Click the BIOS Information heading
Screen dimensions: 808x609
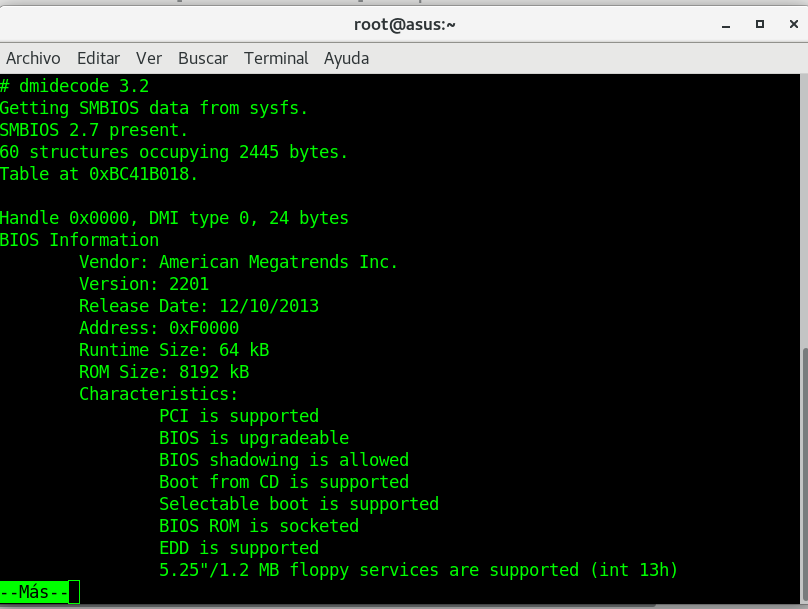tap(79, 240)
